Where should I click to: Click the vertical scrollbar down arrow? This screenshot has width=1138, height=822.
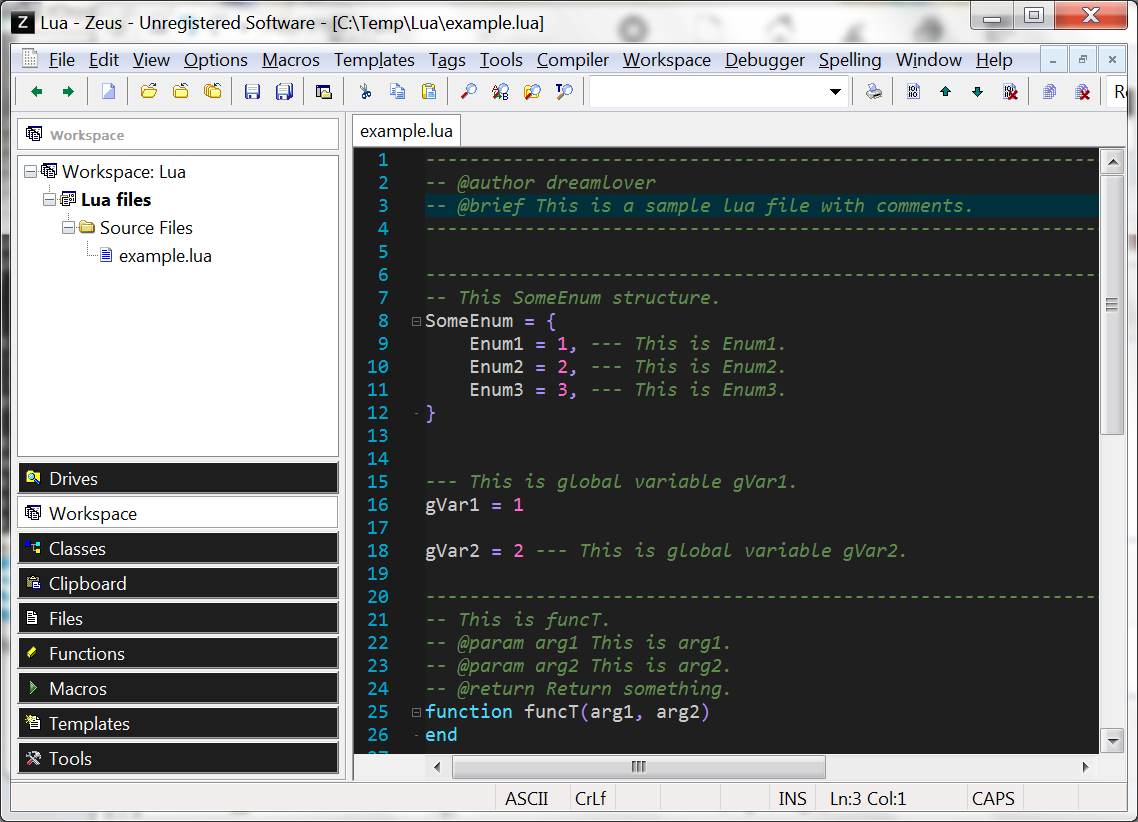(x=1112, y=741)
